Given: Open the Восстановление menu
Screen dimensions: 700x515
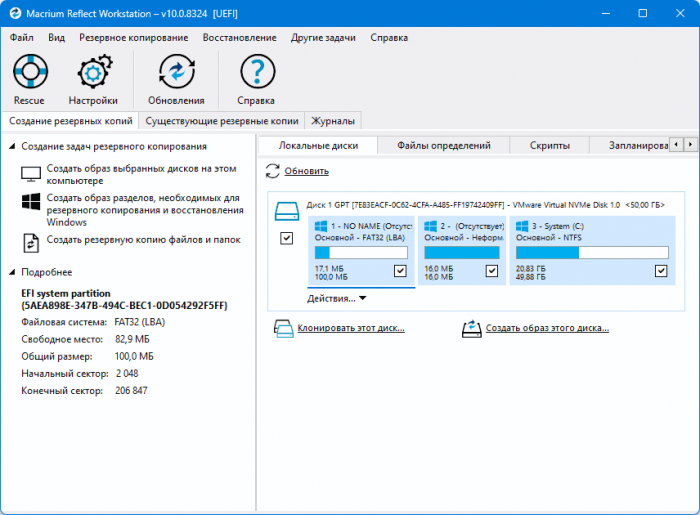Looking at the screenshot, I should (240, 37).
